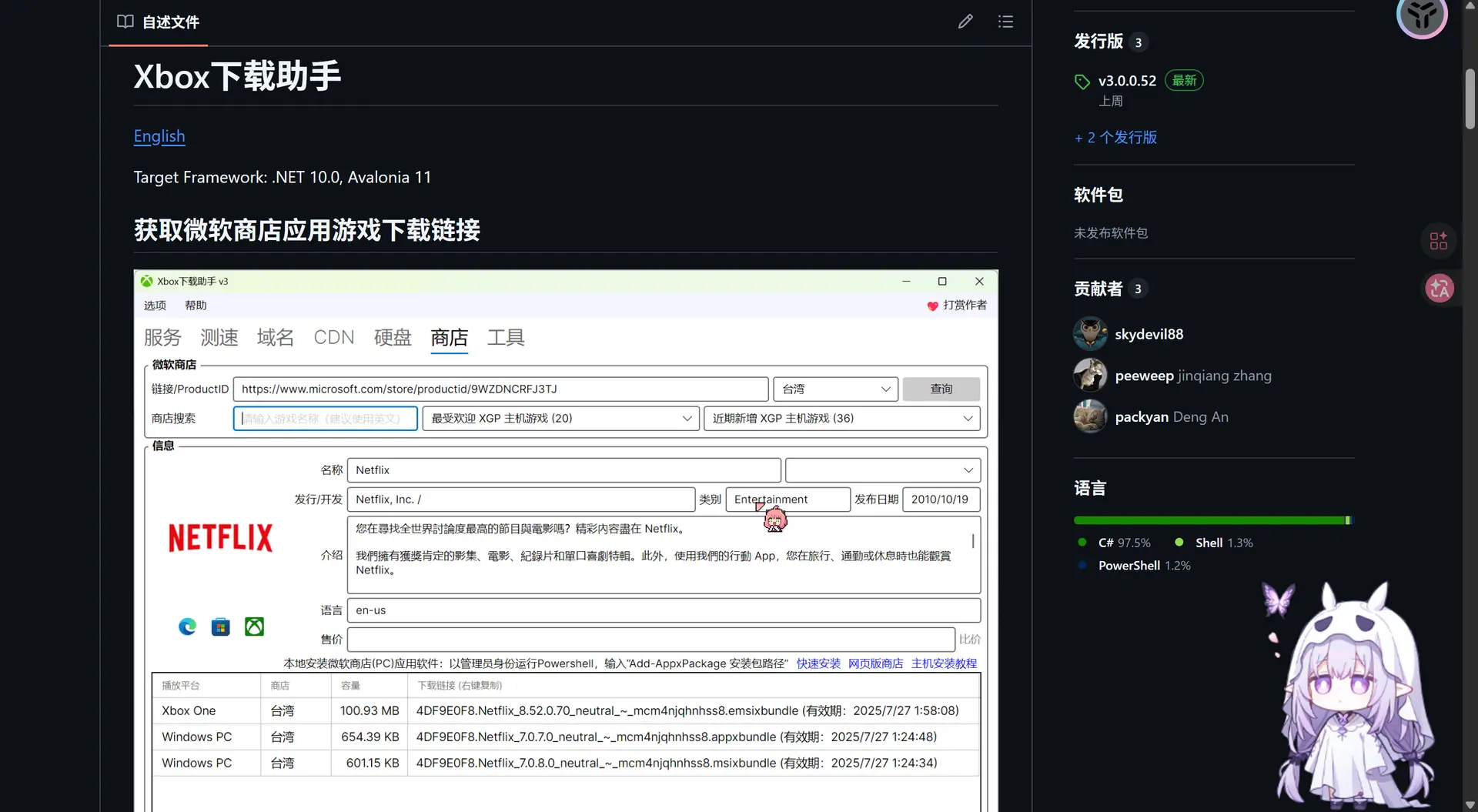Select the 商店 tab in the app screenshot

pos(450,338)
